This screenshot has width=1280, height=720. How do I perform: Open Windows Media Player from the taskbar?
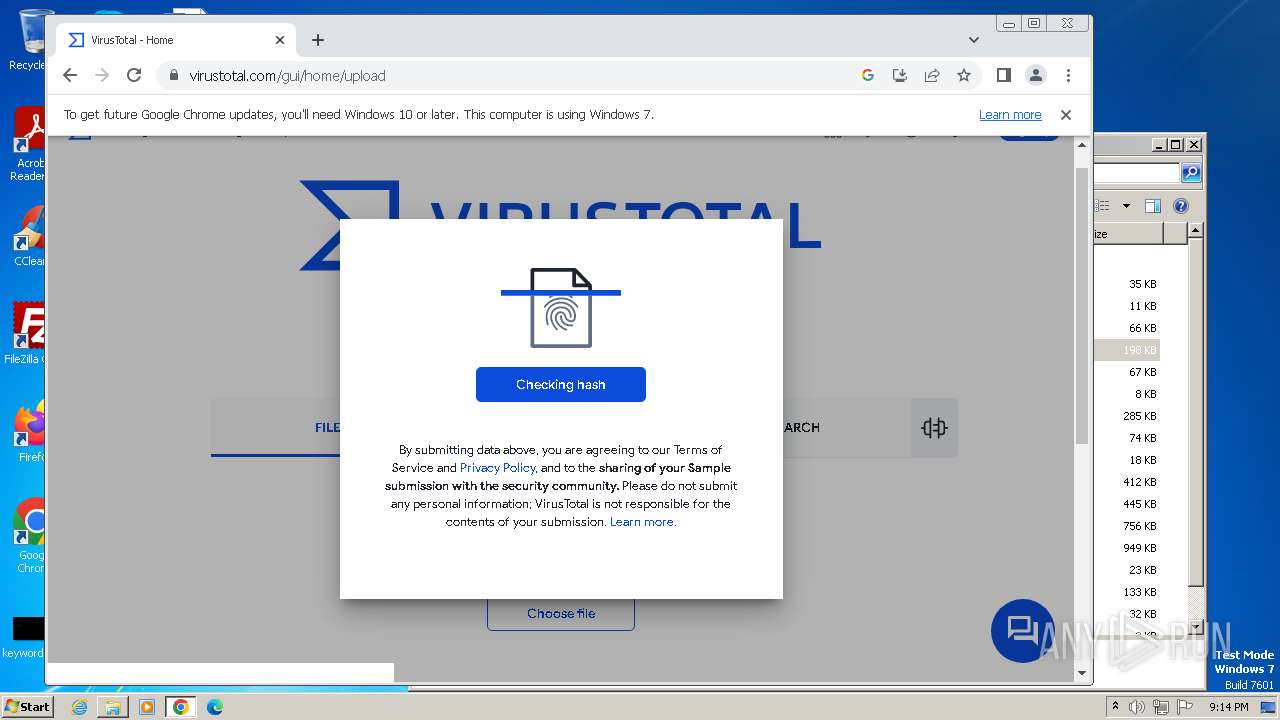pos(147,707)
